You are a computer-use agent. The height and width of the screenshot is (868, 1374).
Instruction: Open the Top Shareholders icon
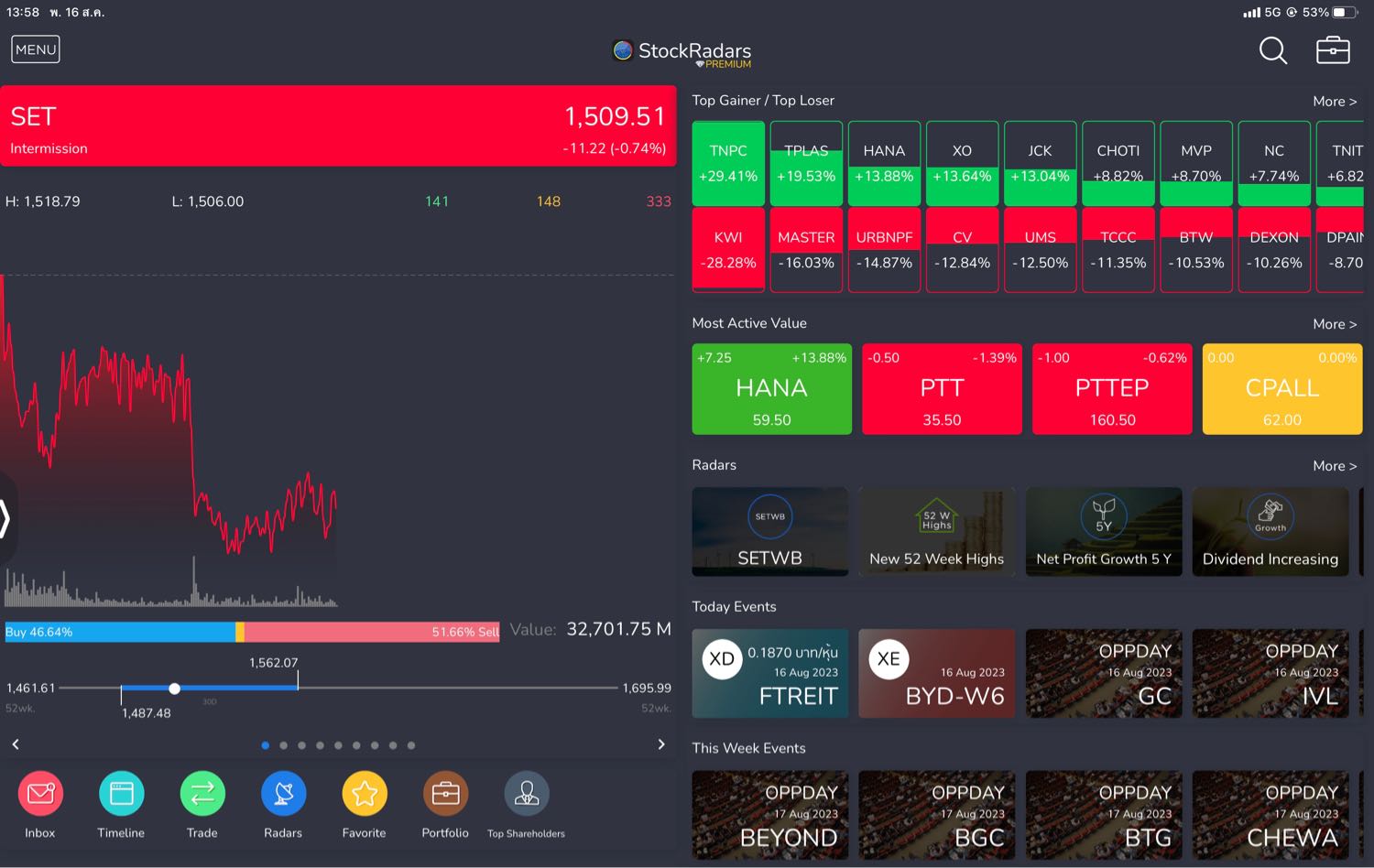click(527, 794)
